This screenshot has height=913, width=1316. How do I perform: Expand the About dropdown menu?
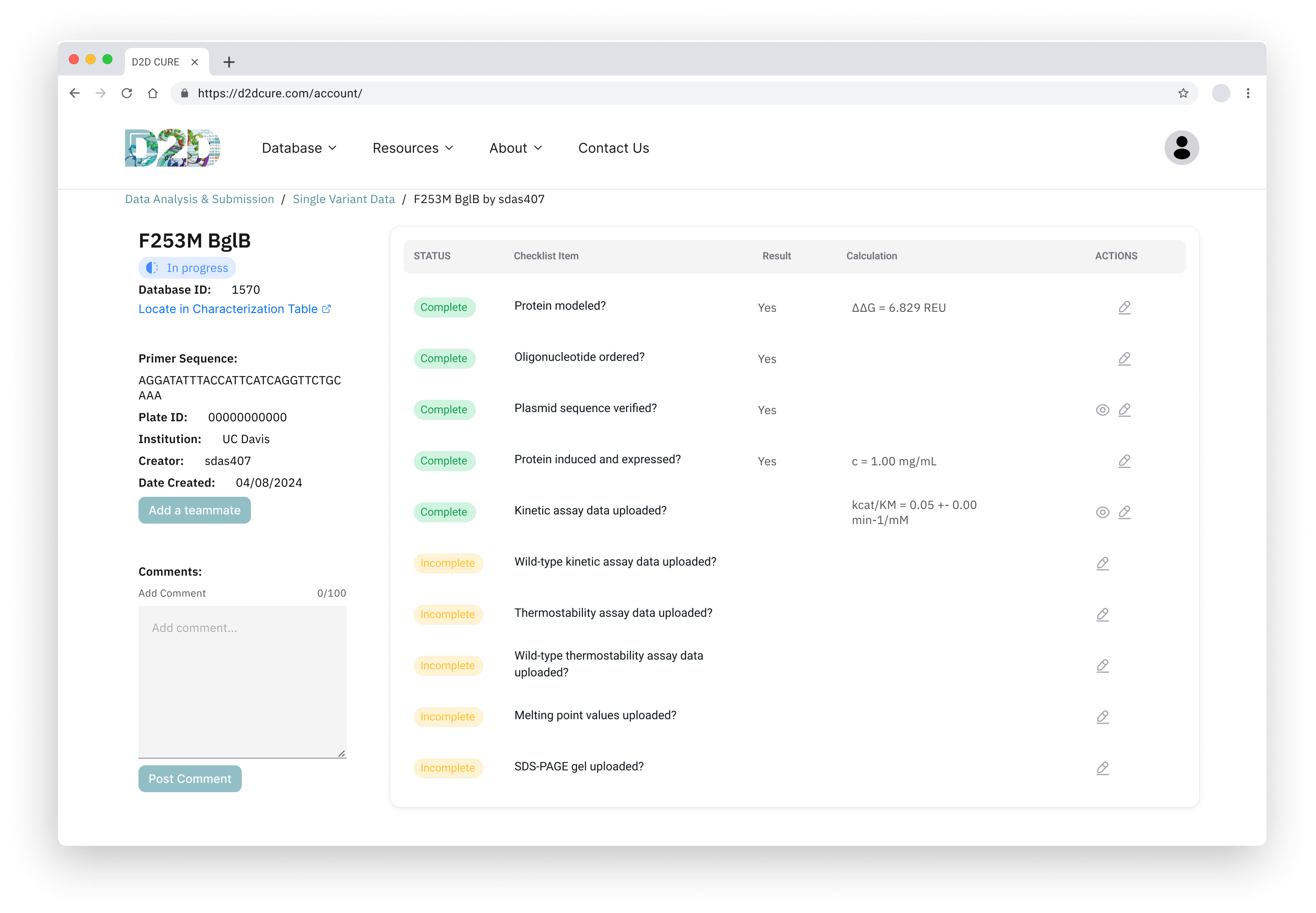(x=515, y=148)
